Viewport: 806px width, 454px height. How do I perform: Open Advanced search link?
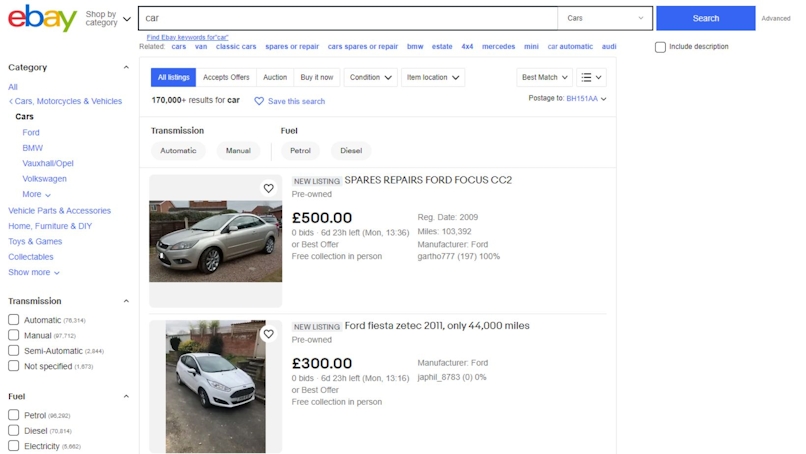coord(776,19)
